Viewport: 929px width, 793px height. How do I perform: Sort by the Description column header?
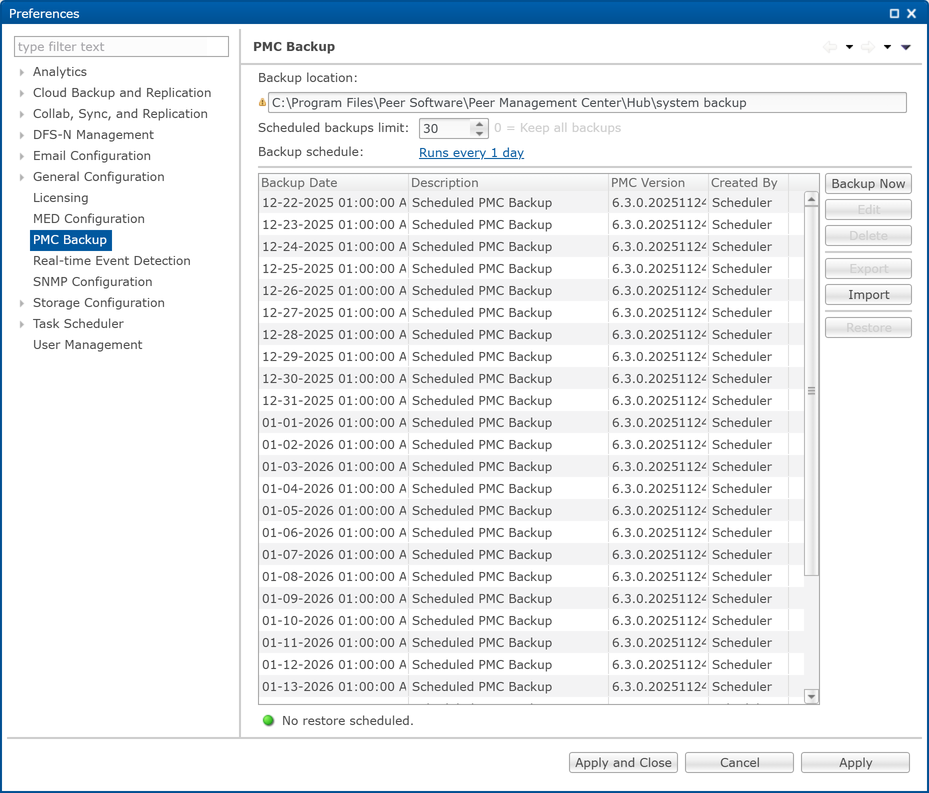pos(508,183)
